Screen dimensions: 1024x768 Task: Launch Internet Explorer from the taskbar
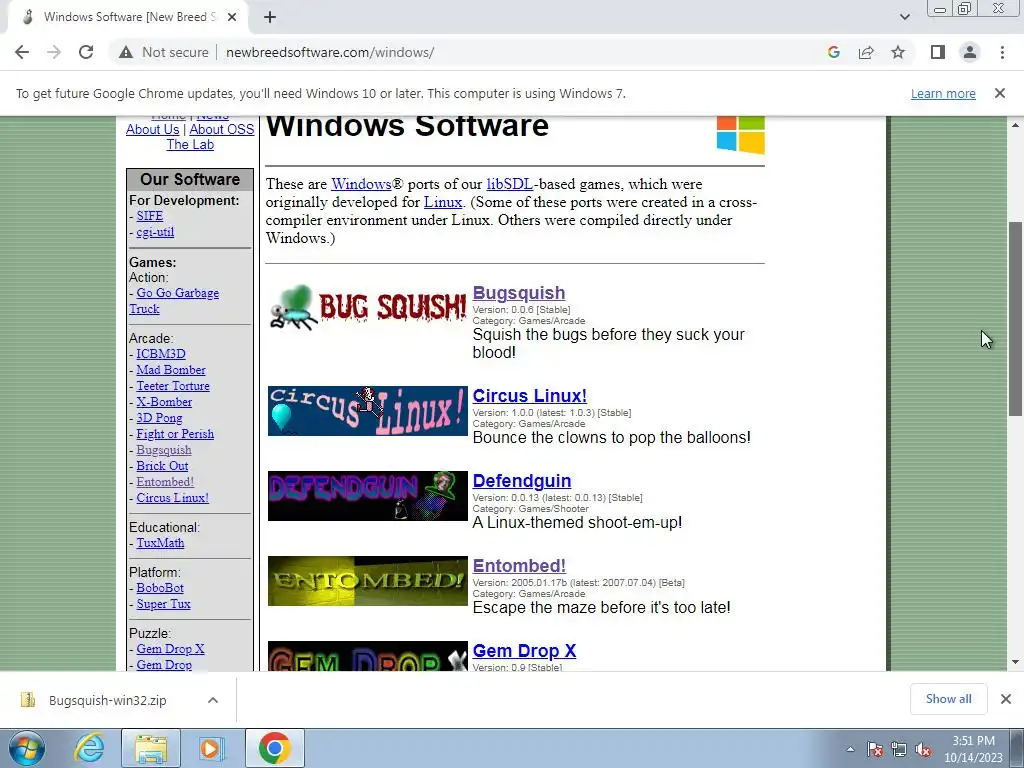[89, 748]
